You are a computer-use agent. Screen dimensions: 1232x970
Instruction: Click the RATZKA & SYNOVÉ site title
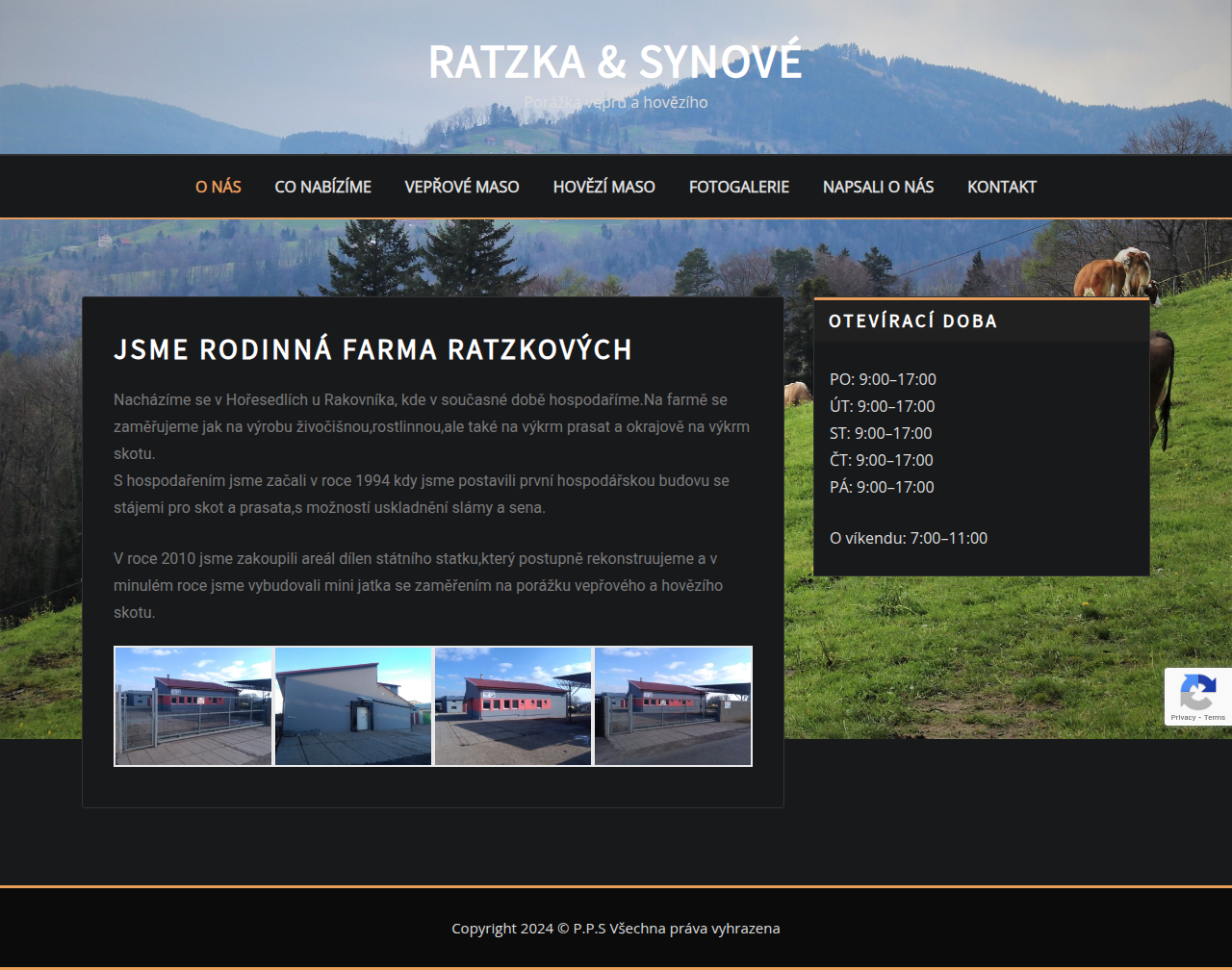(615, 61)
